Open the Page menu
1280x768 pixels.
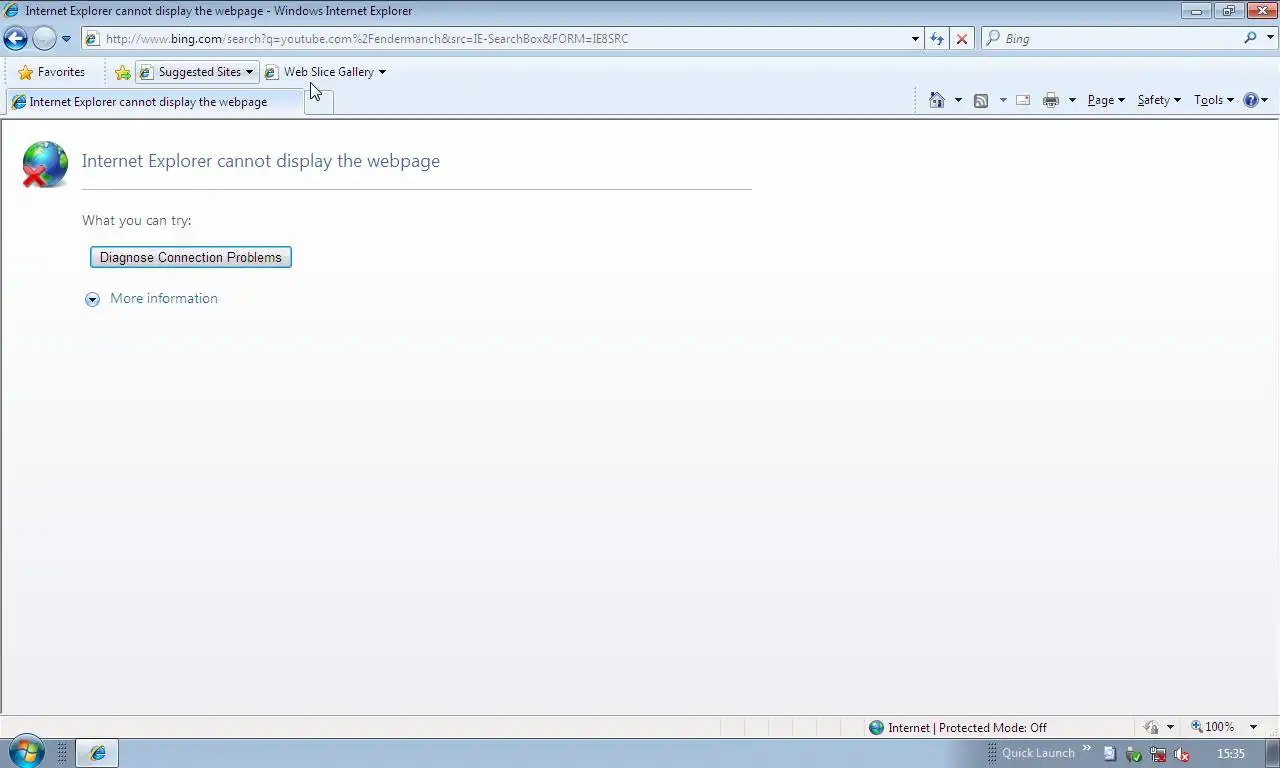(1106, 100)
